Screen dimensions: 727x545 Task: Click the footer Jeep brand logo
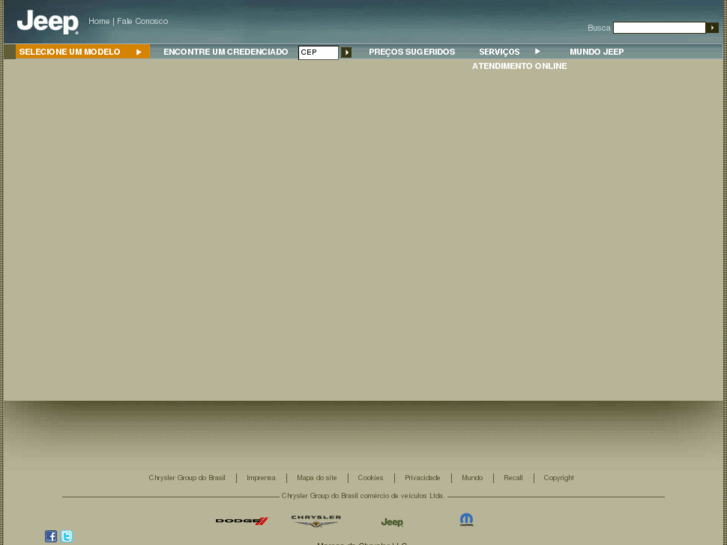[392, 522]
